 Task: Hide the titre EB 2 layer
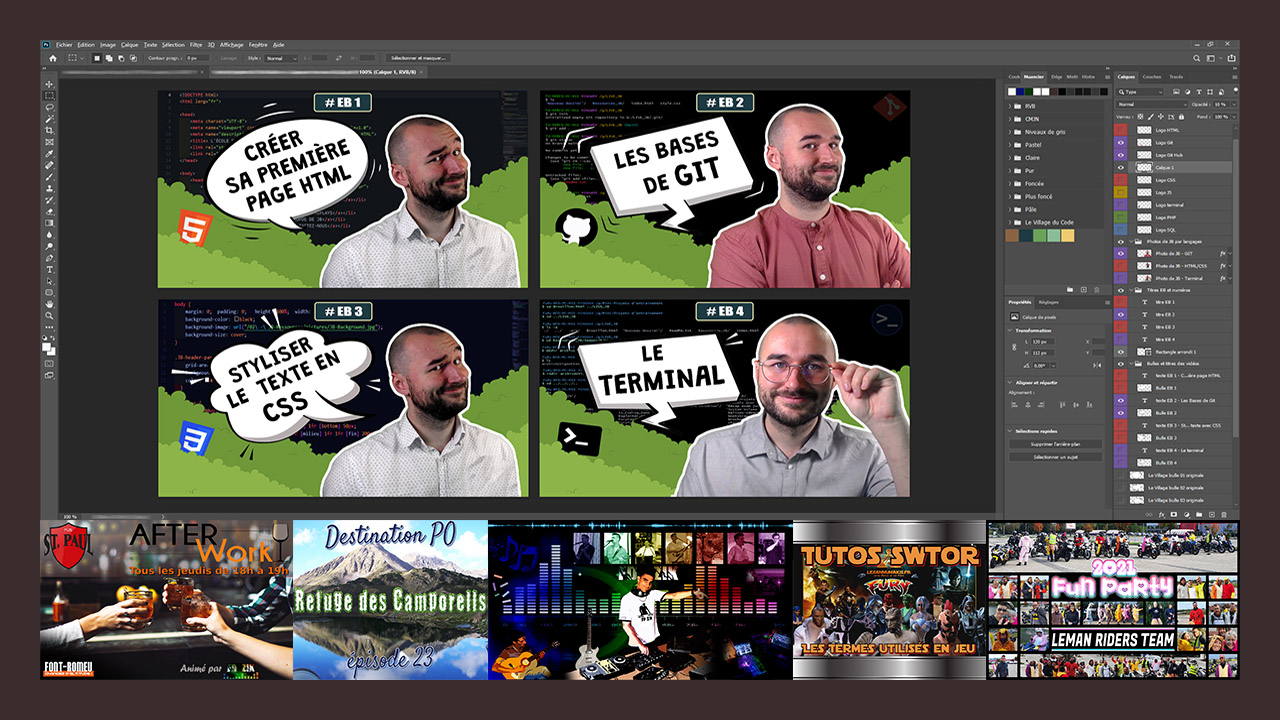[1121, 314]
